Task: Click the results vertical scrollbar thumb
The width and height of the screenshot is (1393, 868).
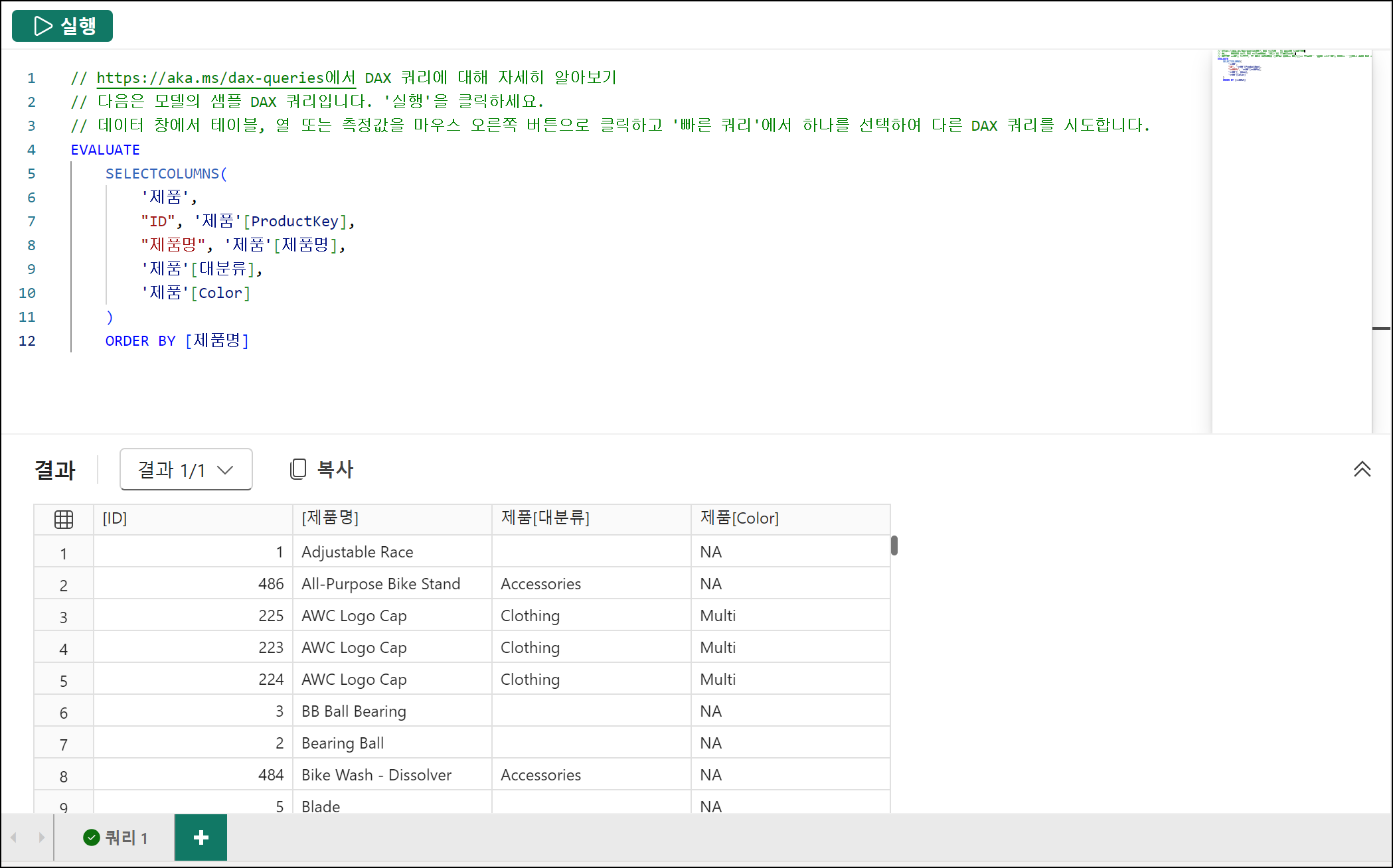Action: coord(894,545)
